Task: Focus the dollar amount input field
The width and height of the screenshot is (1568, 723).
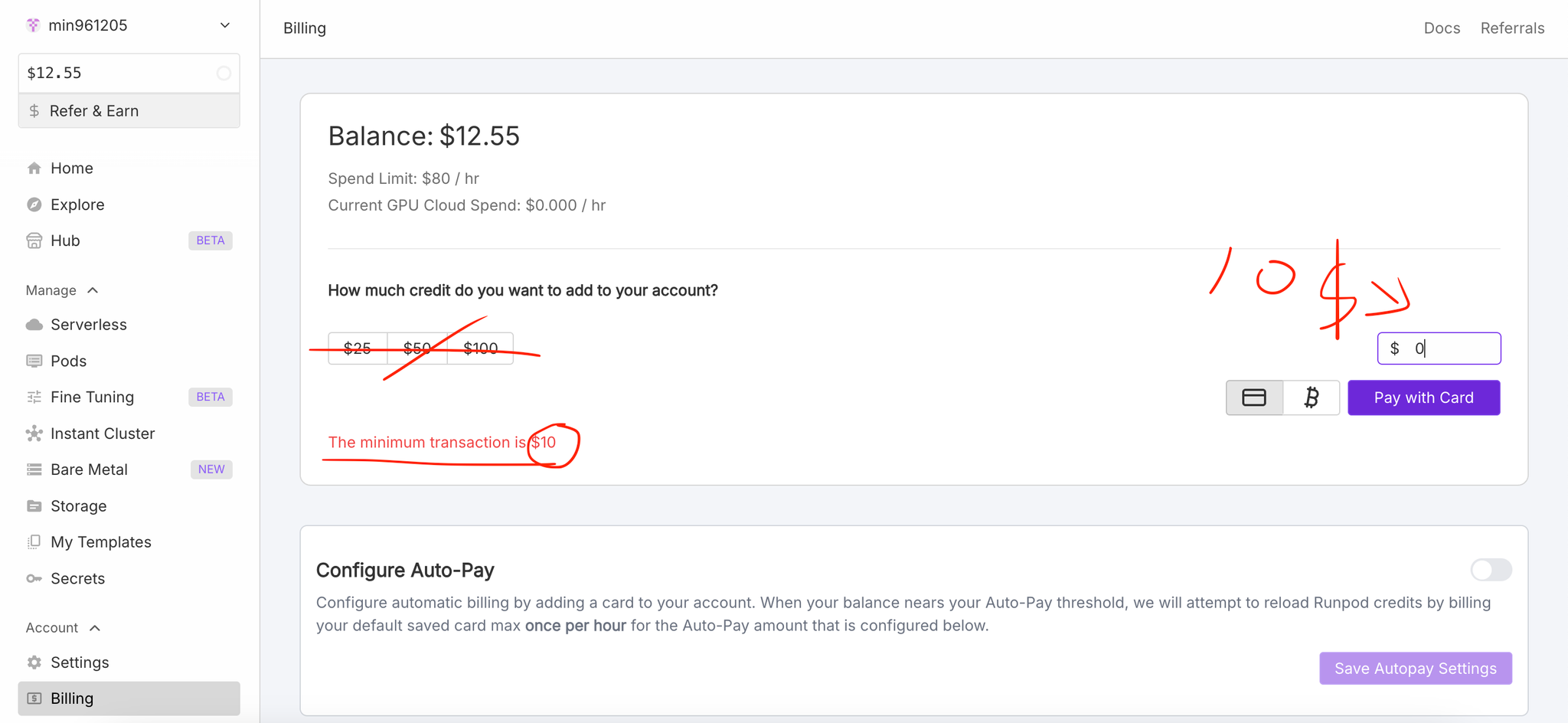Action: click(x=1439, y=348)
